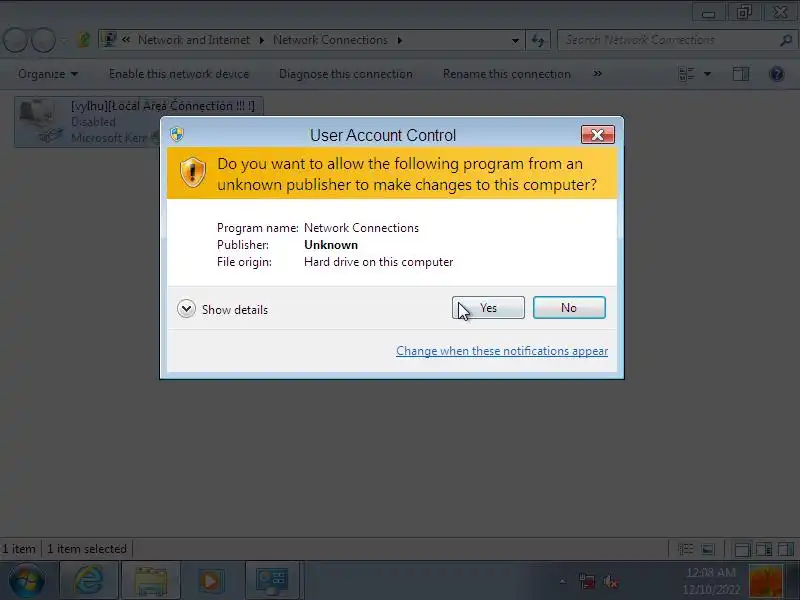Open Organize menu in Network Connections
Image resolution: width=800 pixels, height=600 pixels.
47,74
